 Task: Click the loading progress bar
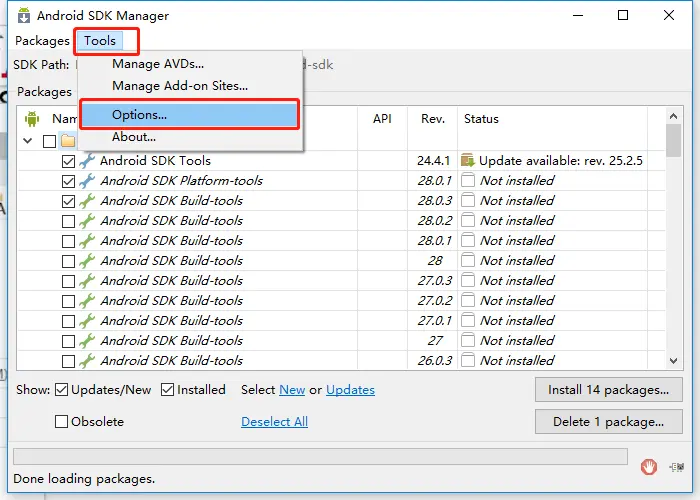point(320,457)
